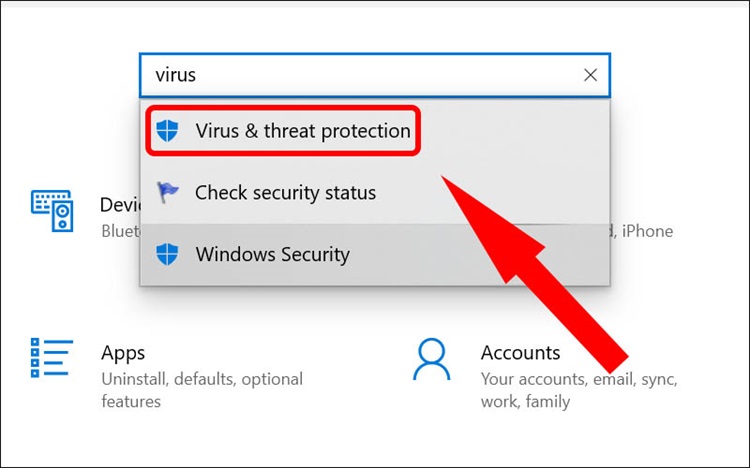Image resolution: width=750 pixels, height=468 pixels.
Task: Click the Windows Security shield icon
Action: point(168,254)
